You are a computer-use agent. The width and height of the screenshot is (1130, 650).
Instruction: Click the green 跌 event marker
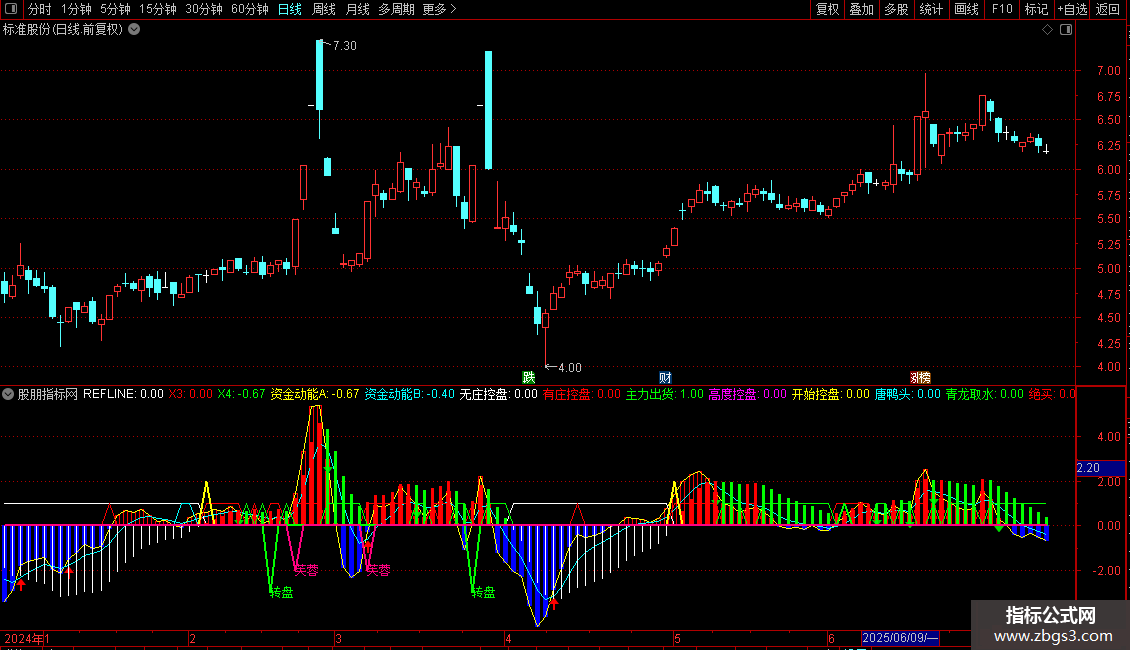(528, 378)
